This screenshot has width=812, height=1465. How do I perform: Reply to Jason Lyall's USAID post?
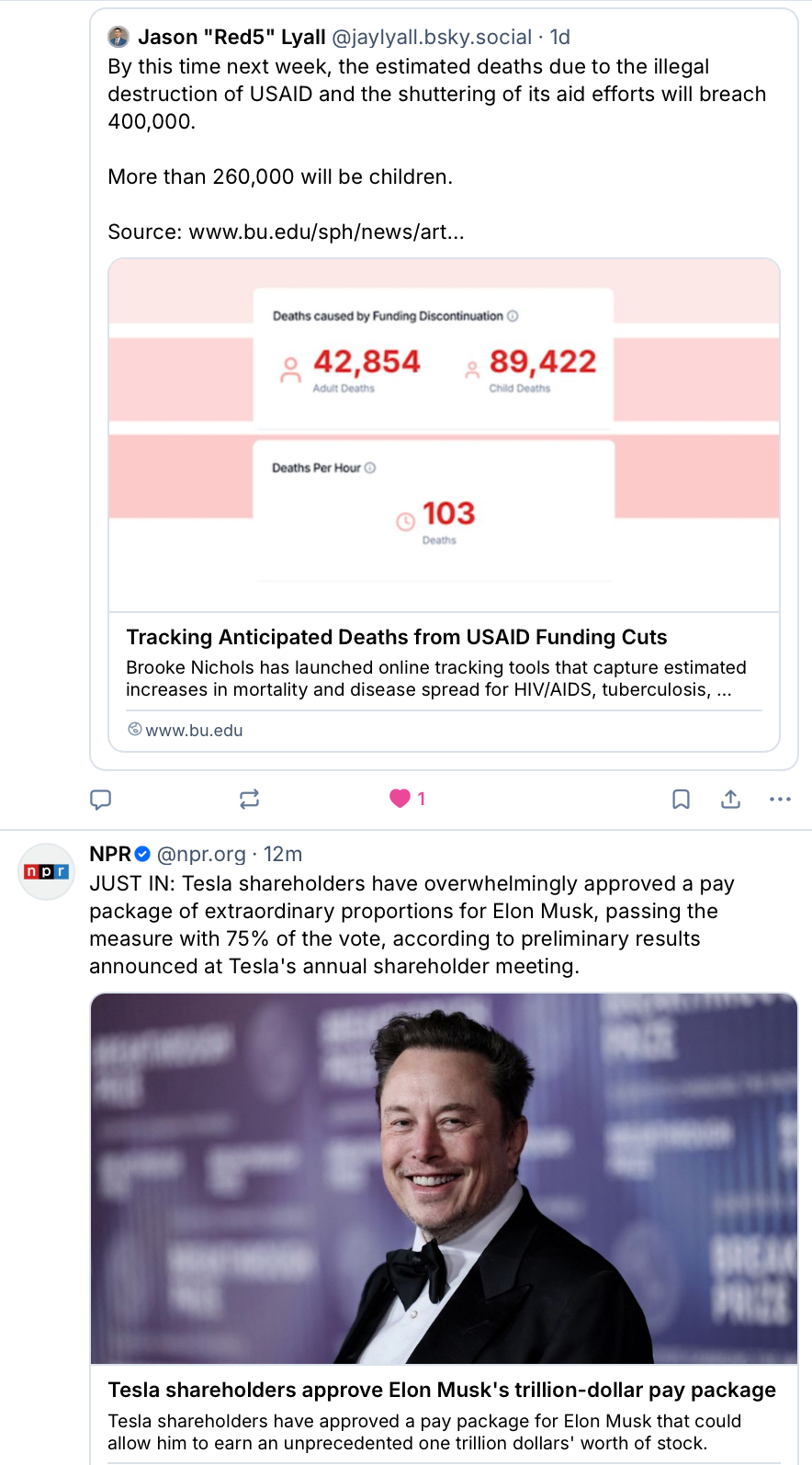[101, 799]
